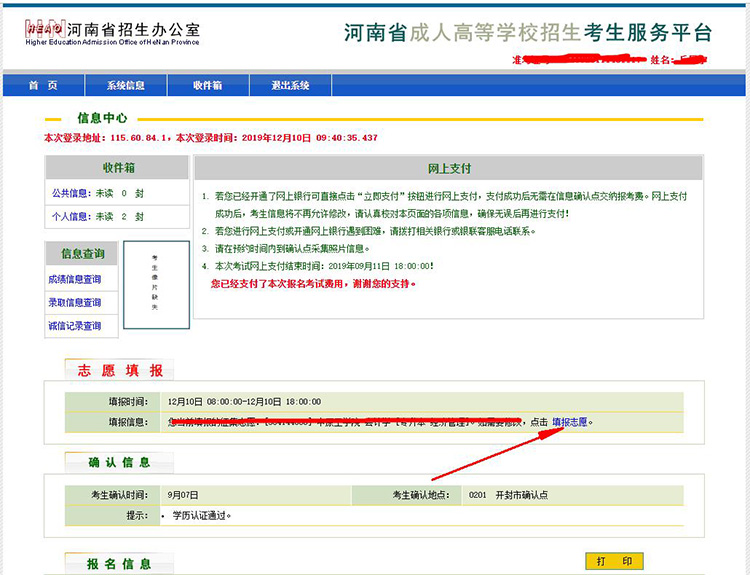Click the 信息查询 panel header
Viewport: 750px width, 575px height.
(x=82, y=254)
